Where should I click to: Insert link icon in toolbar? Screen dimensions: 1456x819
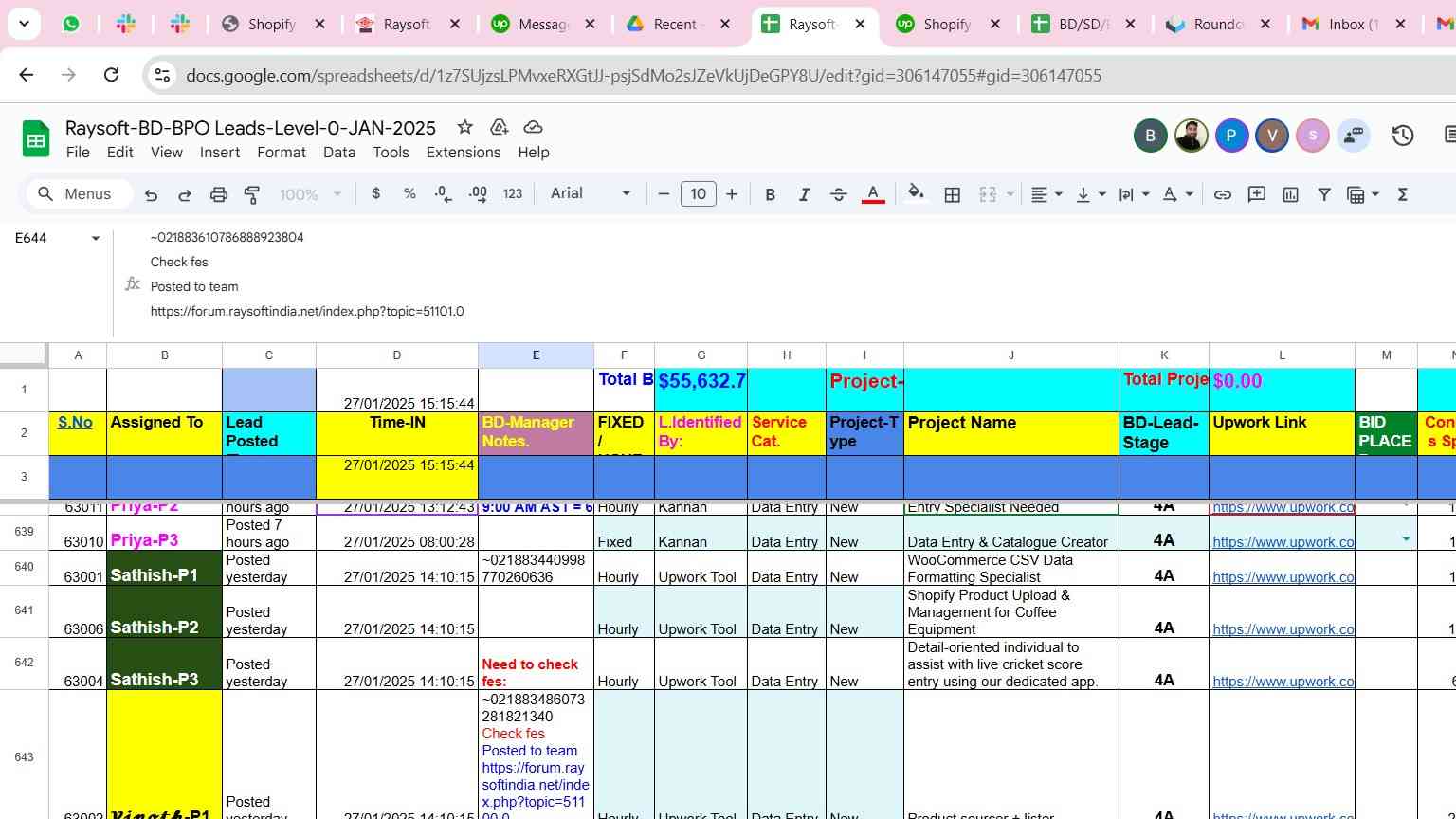pos(1223,194)
